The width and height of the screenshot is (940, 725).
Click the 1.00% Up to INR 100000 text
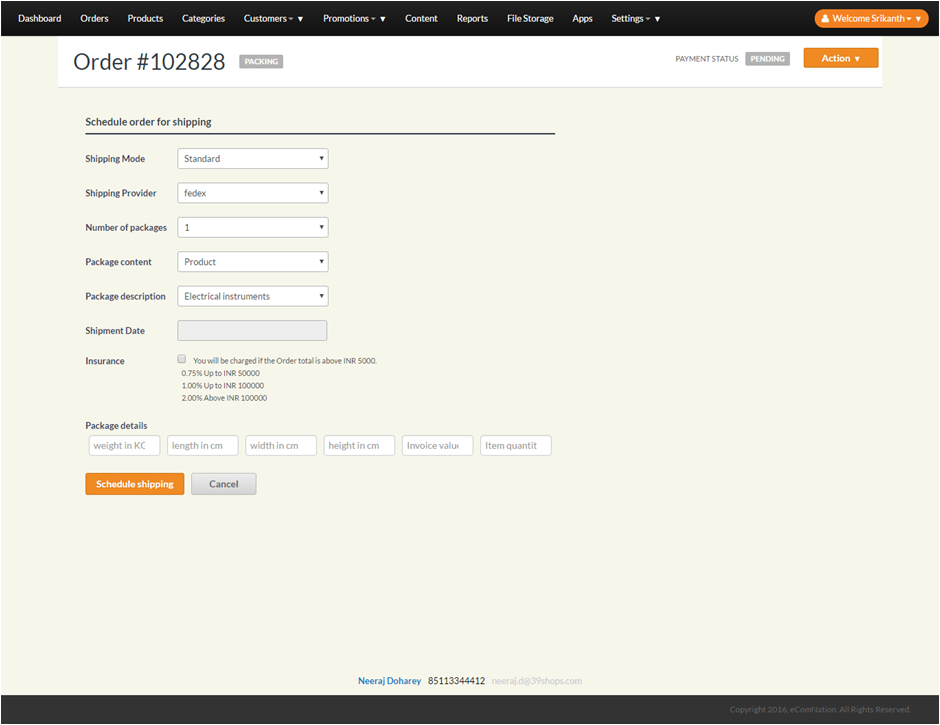pyautogui.click(x=222, y=386)
